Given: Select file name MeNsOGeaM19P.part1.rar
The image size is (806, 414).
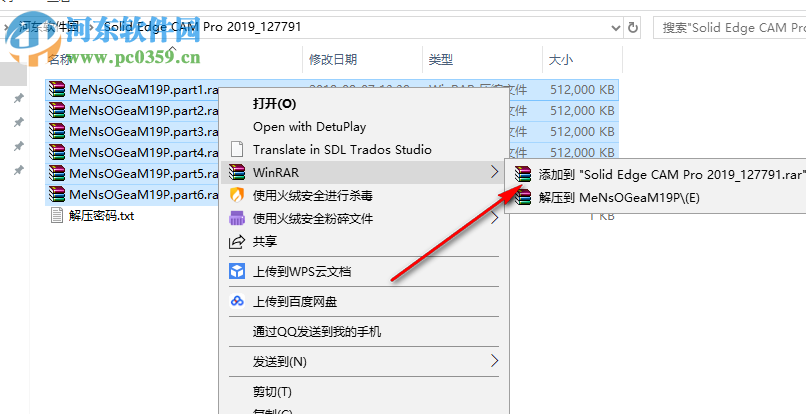Looking at the screenshot, I should click(144, 89).
